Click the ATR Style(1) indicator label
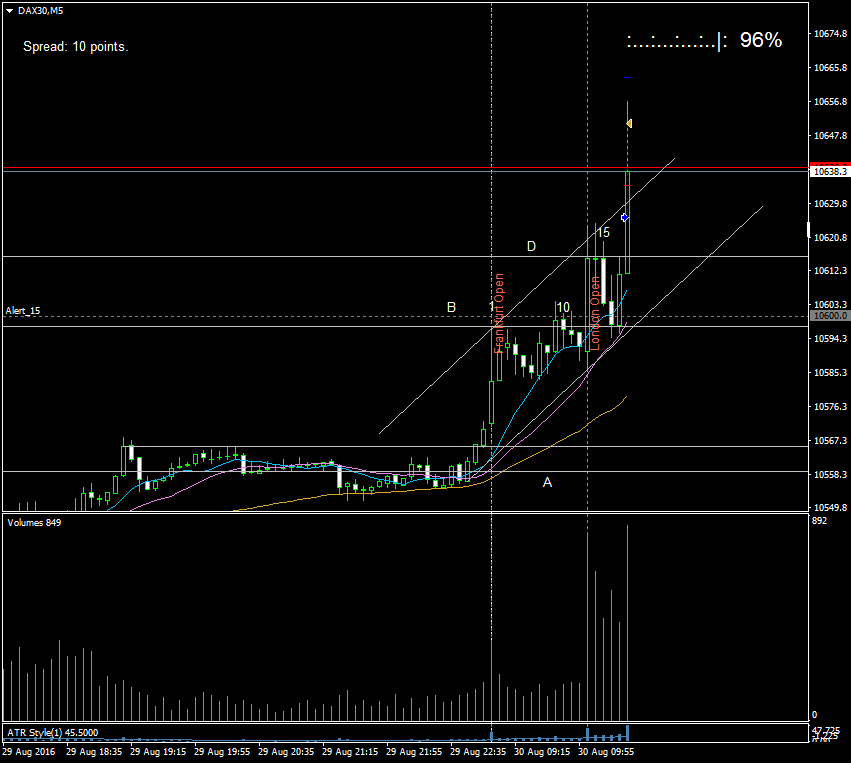Viewport: 851px width, 763px height. [x=44, y=732]
